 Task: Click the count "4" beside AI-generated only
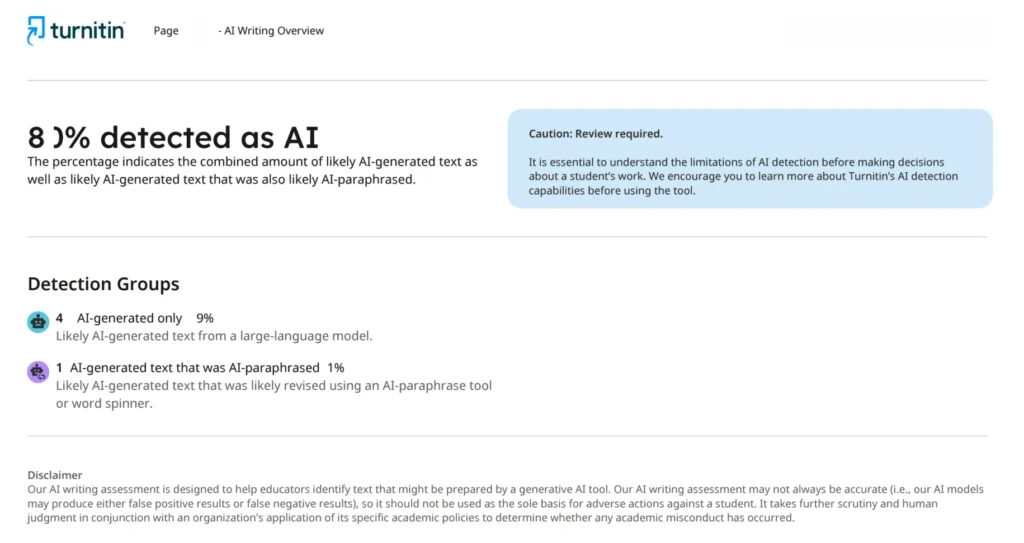coord(60,318)
